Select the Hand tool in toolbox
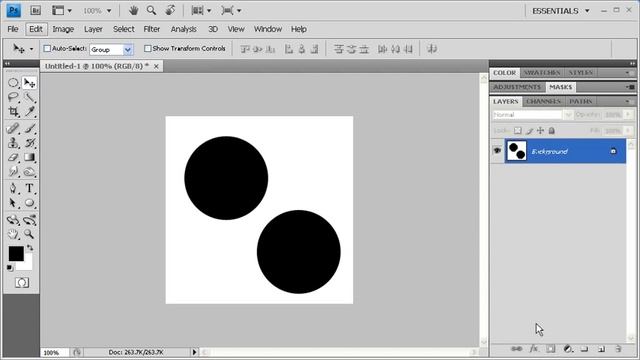This screenshot has width=640, height=360. (x=13, y=234)
